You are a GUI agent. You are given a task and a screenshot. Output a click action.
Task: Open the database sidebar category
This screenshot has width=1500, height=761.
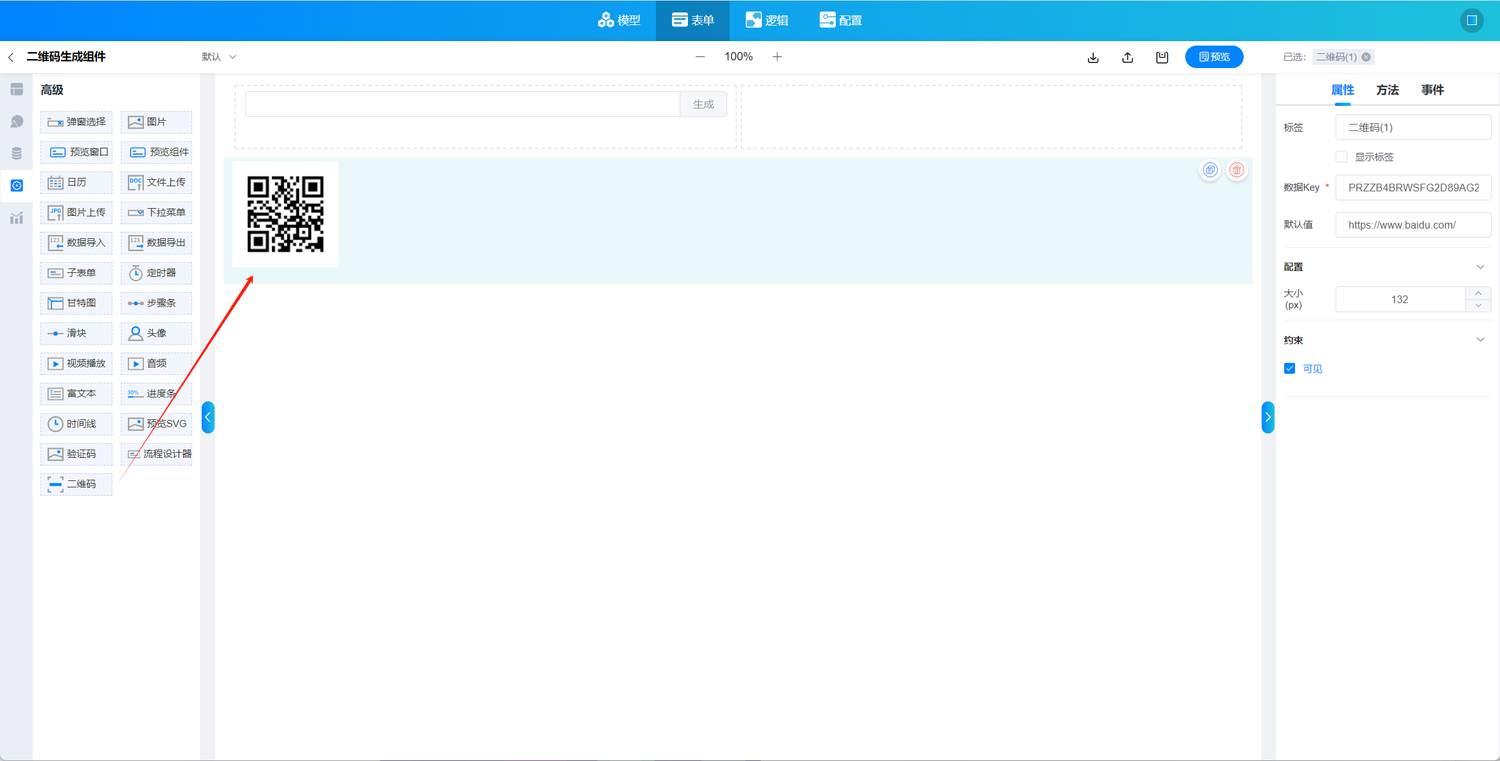click(x=16, y=154)
